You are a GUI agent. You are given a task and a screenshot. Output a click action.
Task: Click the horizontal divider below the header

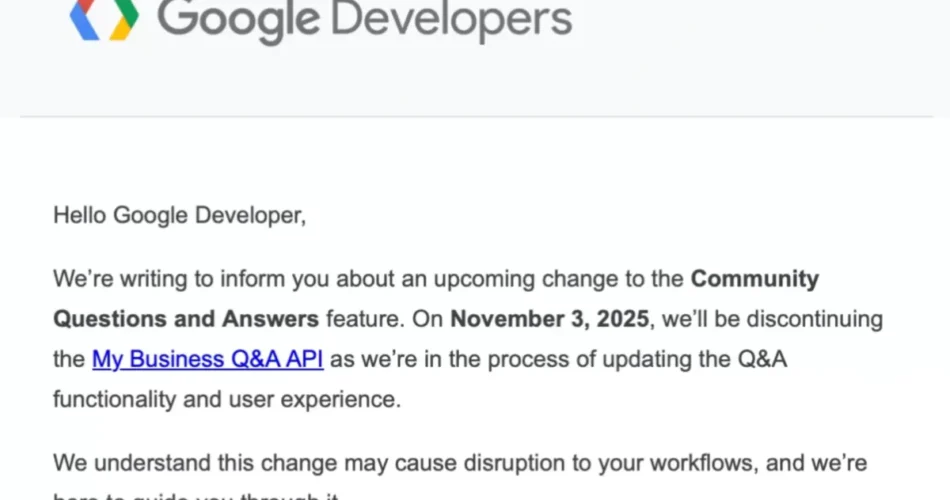point(476,116)
